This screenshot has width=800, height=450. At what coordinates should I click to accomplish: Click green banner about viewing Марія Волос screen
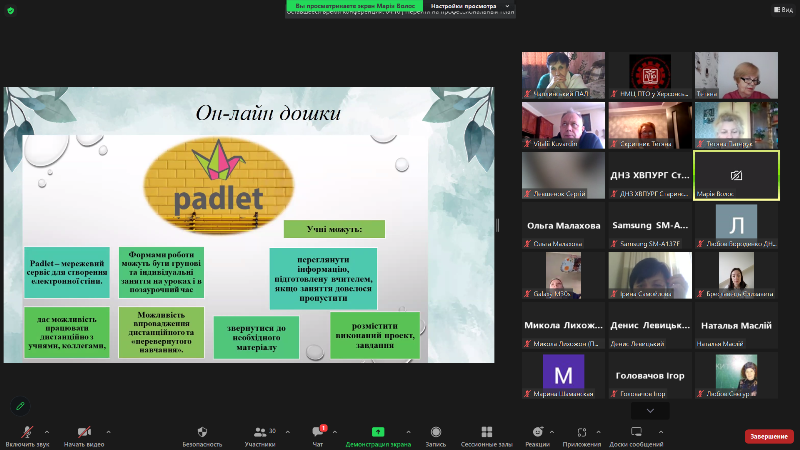(x=355, y=6)
